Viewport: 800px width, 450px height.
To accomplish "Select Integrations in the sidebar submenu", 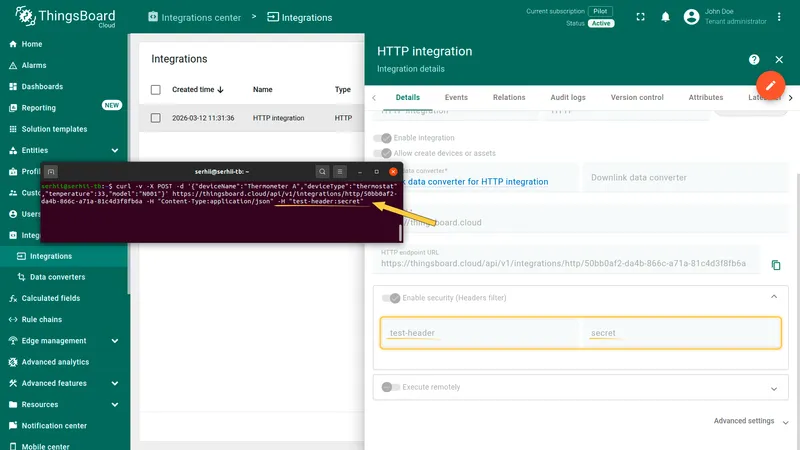I will (64, 256).
